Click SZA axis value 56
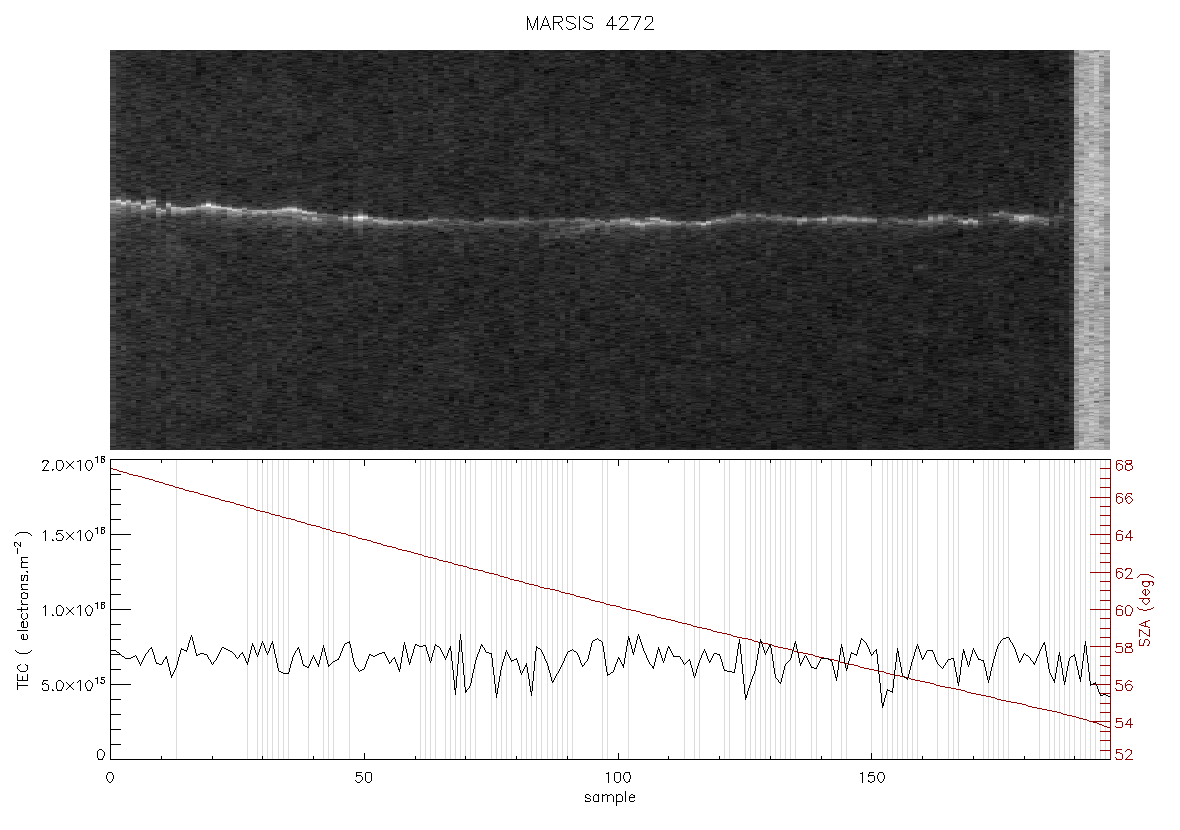Screen dimensions: 1180x830 (x=1124, y=686)
